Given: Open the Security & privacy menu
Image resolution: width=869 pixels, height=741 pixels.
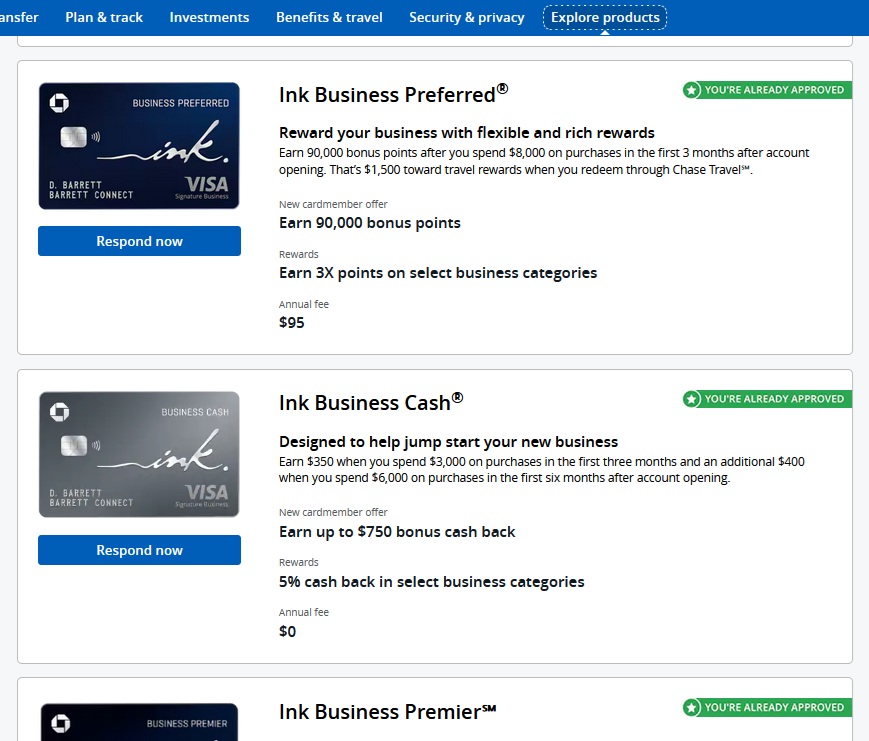Looking at the screenshot, I should [466, 17].
